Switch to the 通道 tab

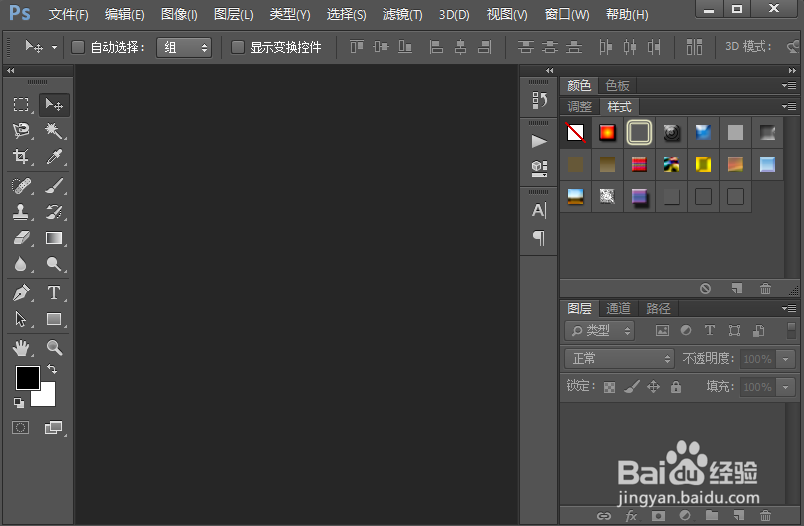click(x=618, y=308)
